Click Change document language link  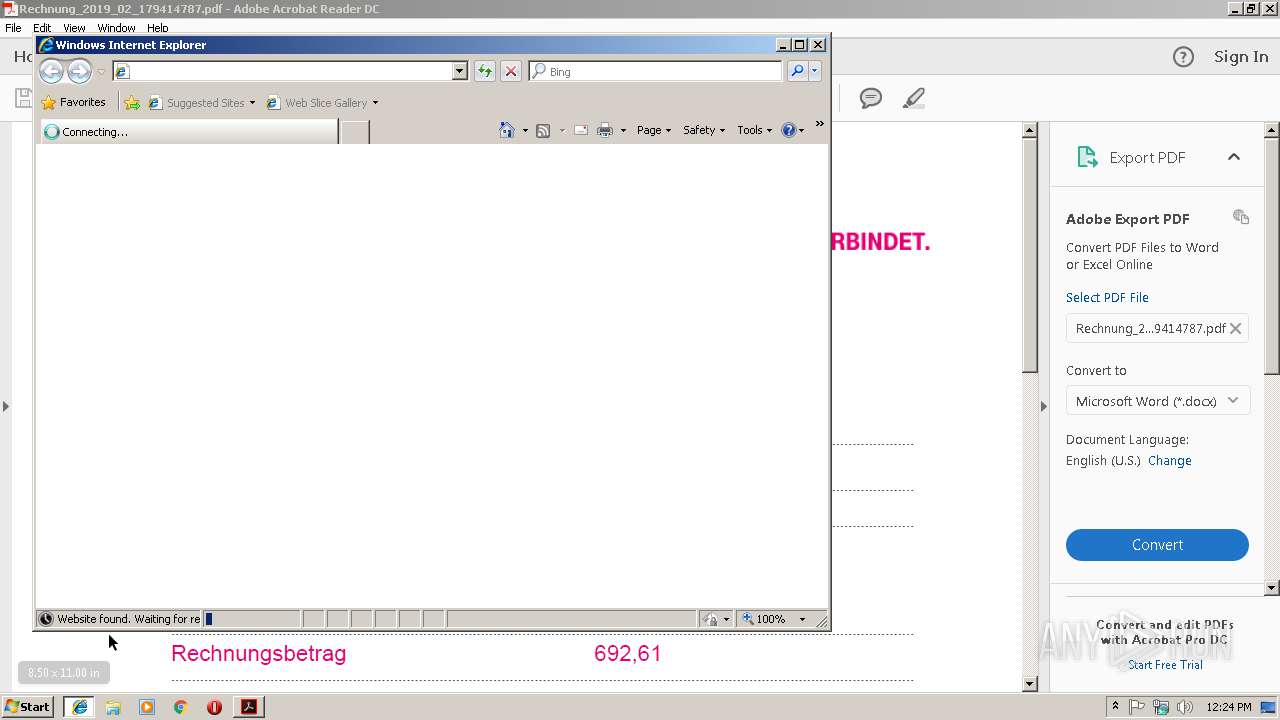(x=1170, y=461)
